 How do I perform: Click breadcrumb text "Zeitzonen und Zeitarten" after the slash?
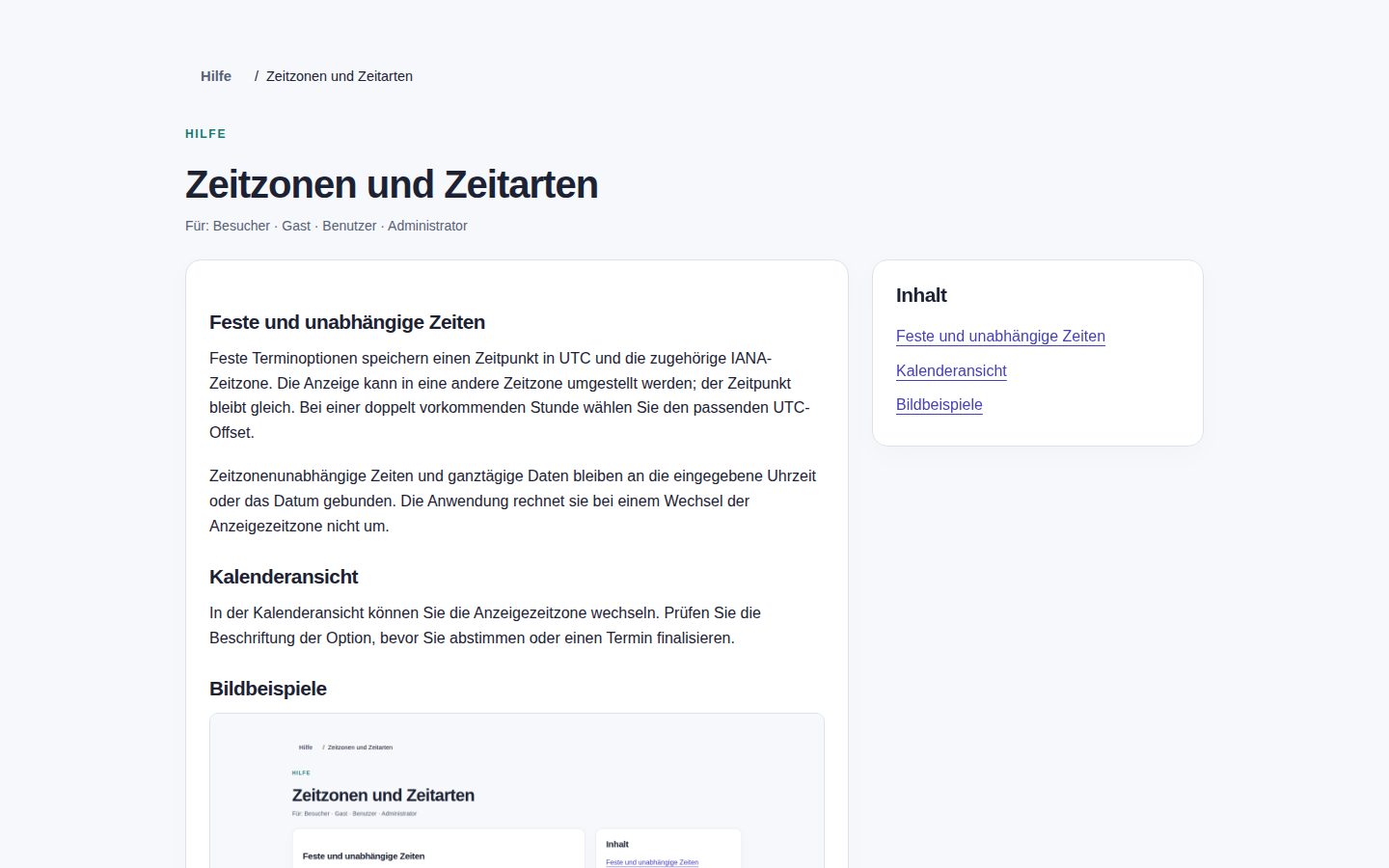340,76
